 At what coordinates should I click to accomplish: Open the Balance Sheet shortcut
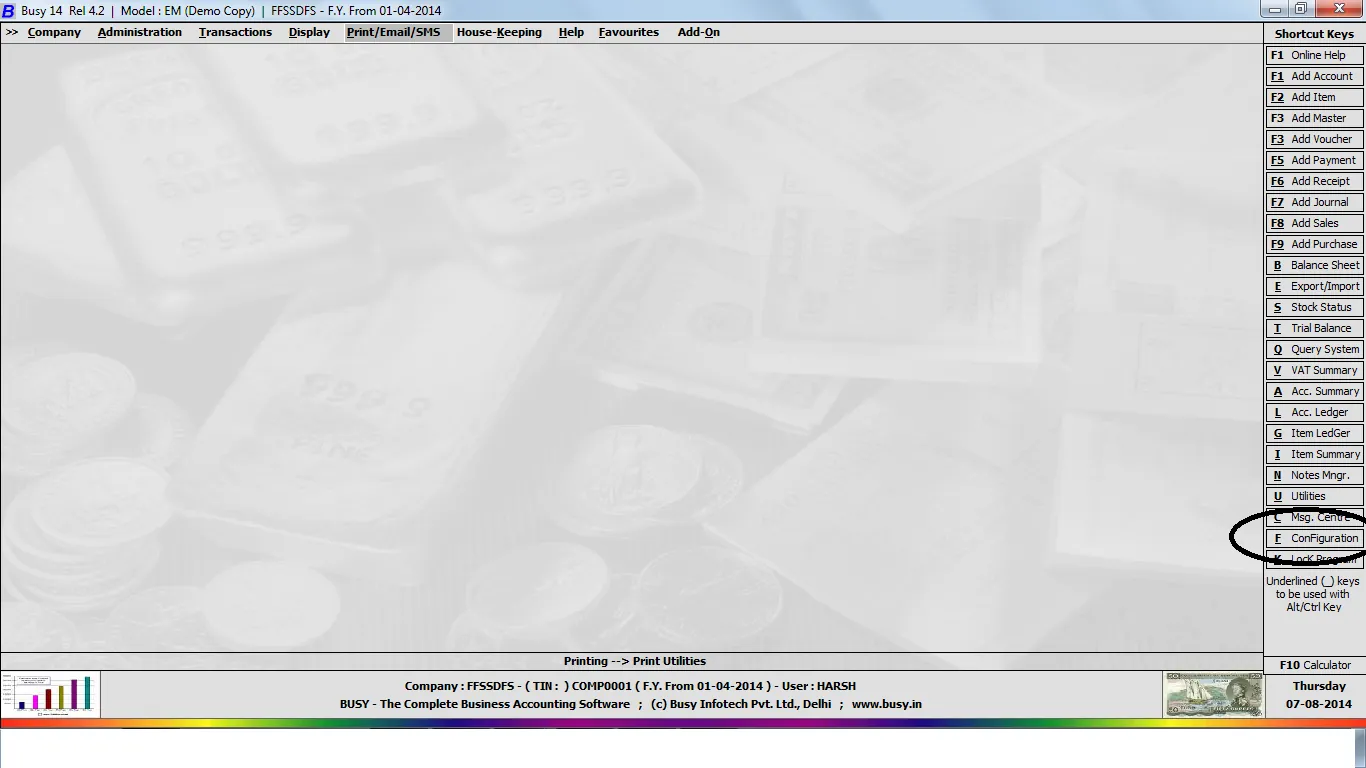tap(1314, 265)
